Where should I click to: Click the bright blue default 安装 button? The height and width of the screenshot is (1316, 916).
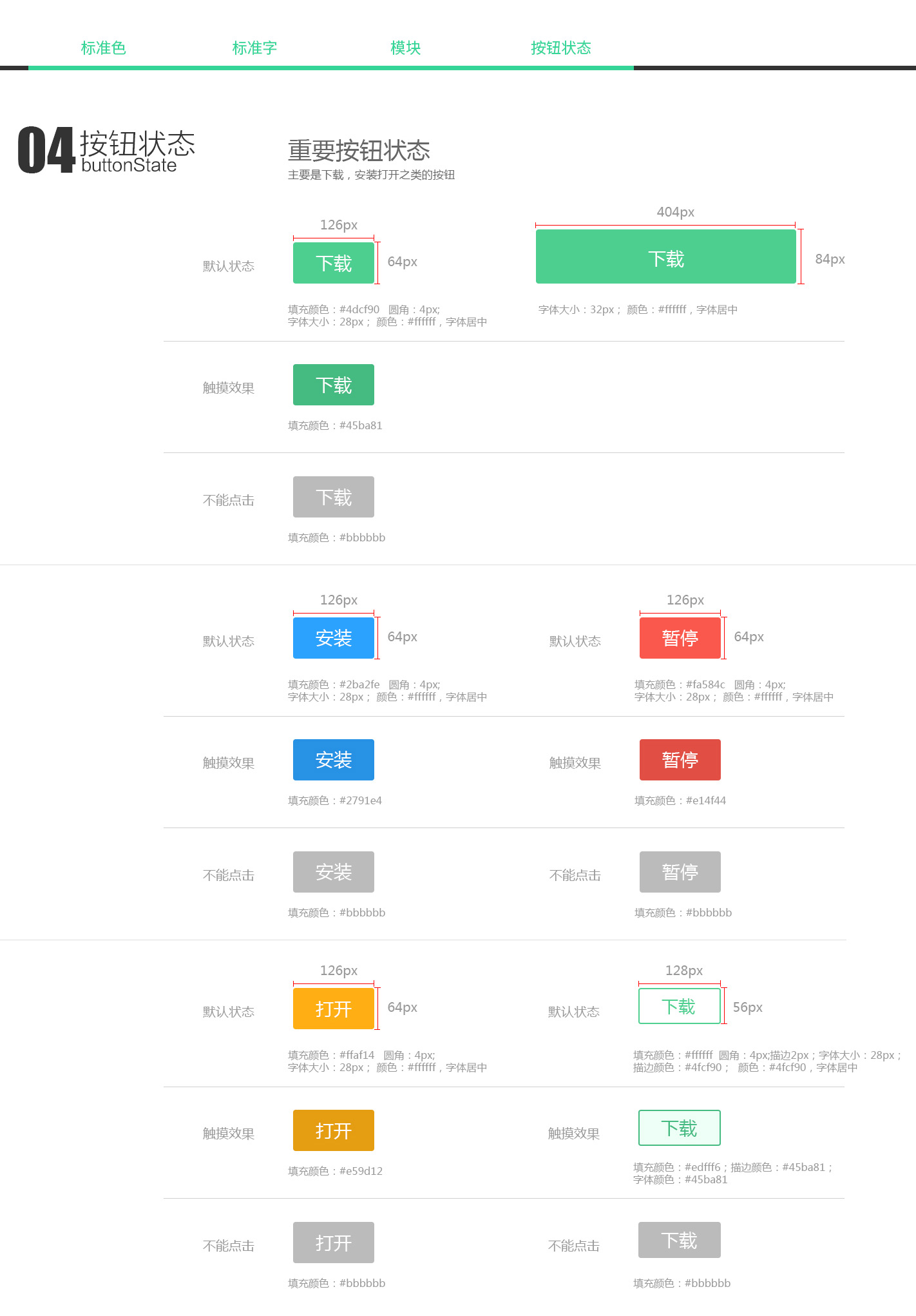333,638
